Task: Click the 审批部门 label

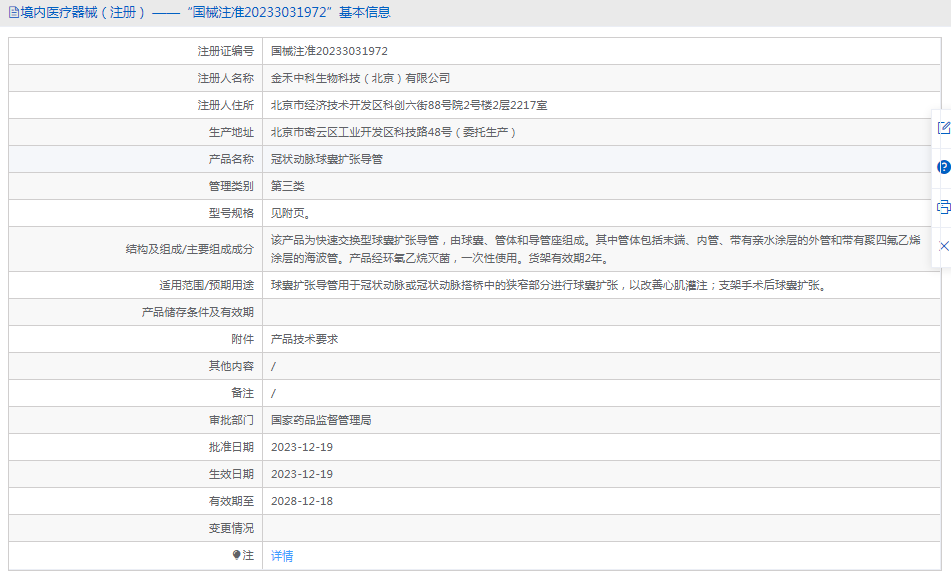Action: tap(231, 420)
